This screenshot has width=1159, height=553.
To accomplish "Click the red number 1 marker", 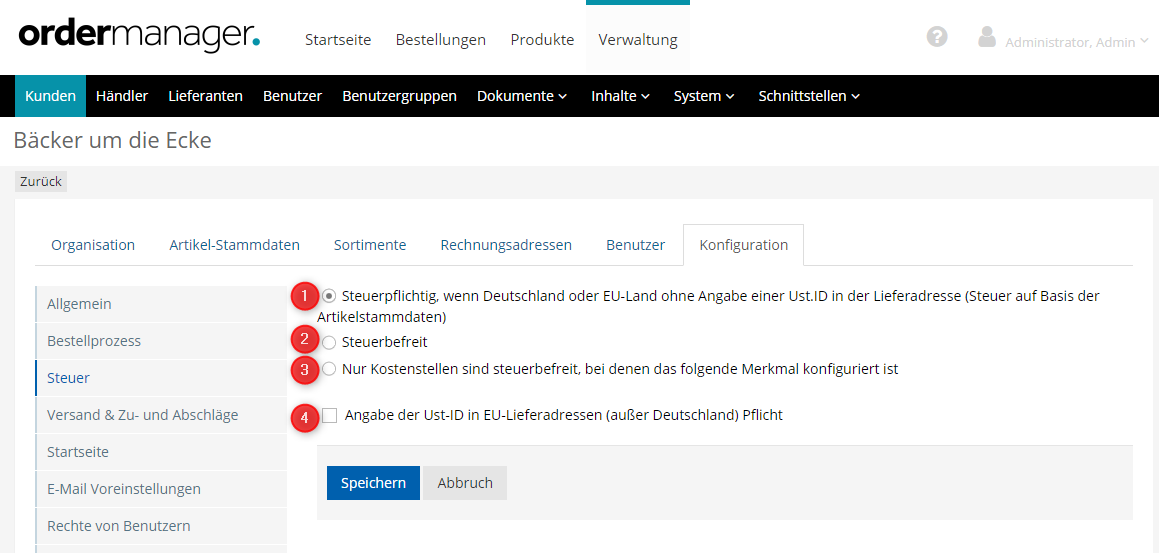I will pyautogui.click(x=304, y=296).
